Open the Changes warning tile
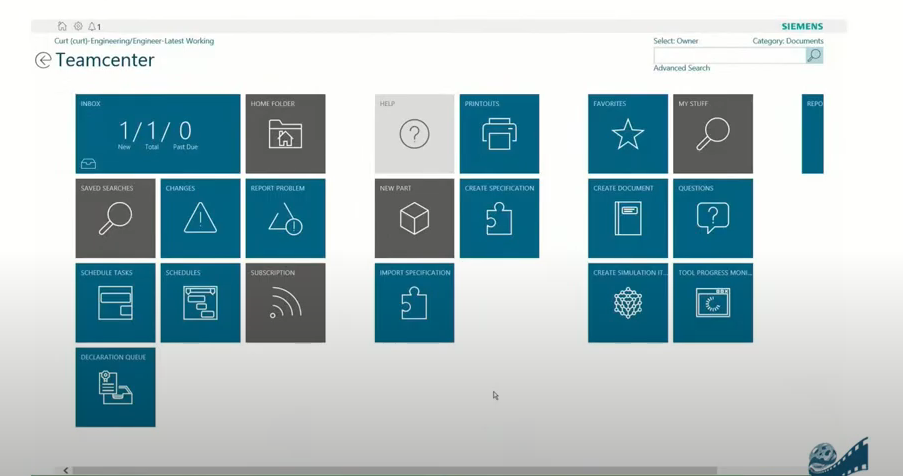903x476 pixels. (200, 218)
